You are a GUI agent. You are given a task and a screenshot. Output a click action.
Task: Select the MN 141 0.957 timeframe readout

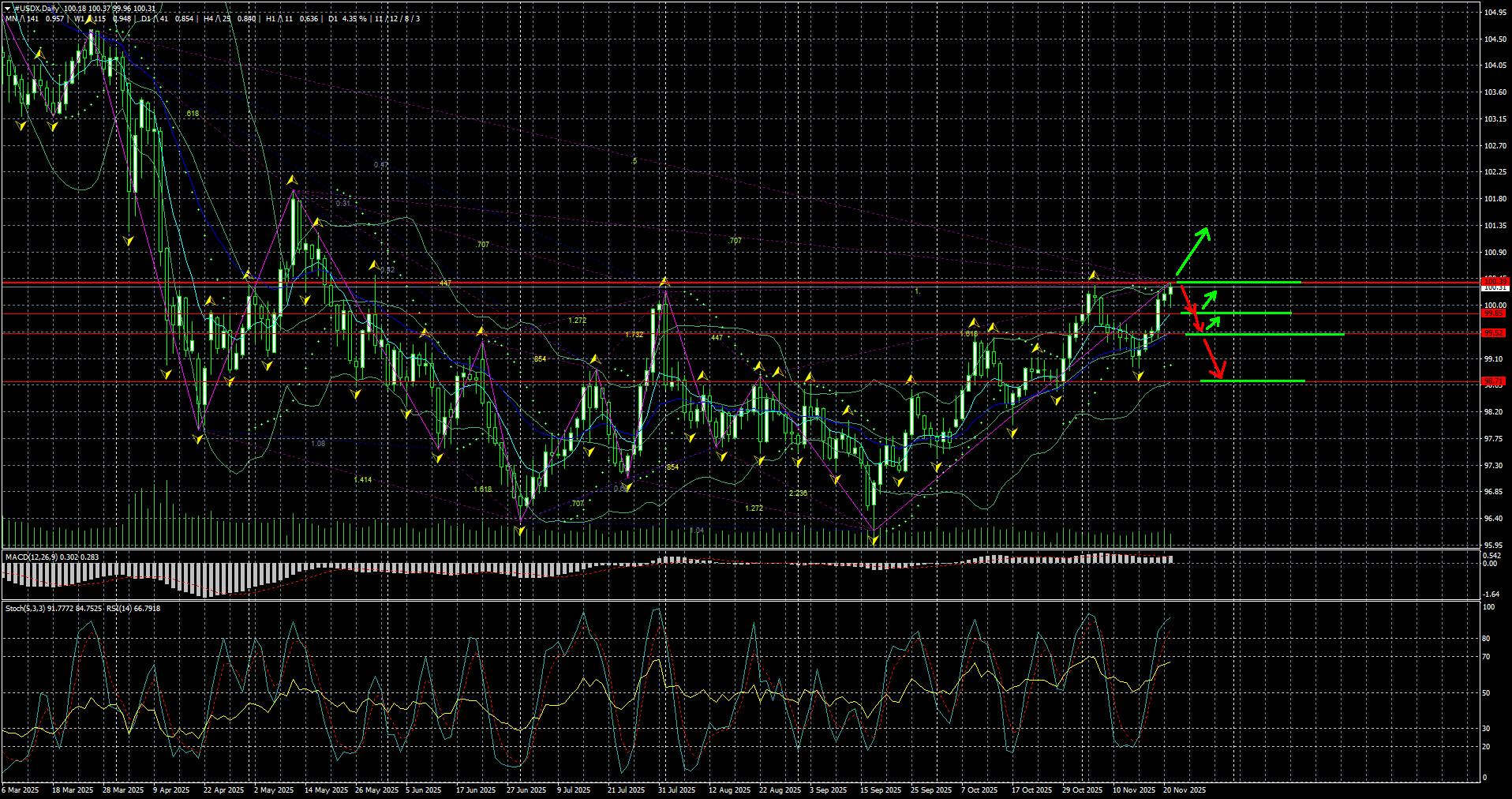pyautogui.click(x=35, y=18)
